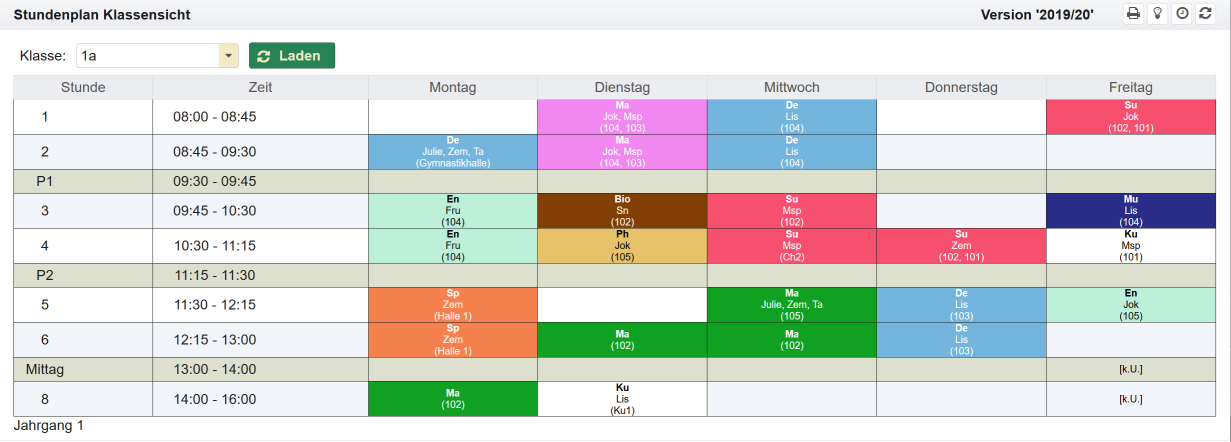This screenshot has height=442, width=1231.
Task: Open the De lesson in Gymnastikhalle
Action: pos(452,152)
